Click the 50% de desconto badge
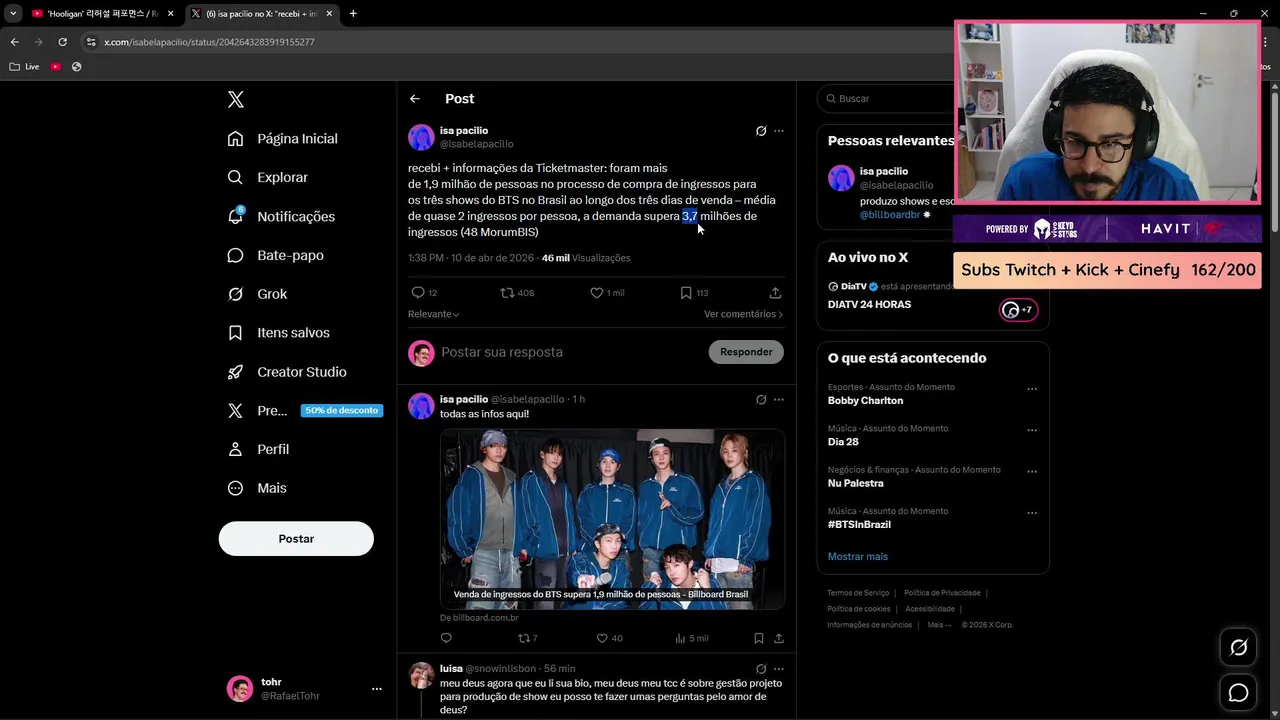Viewport: 1280px width, 720px height. pos(341,410)
